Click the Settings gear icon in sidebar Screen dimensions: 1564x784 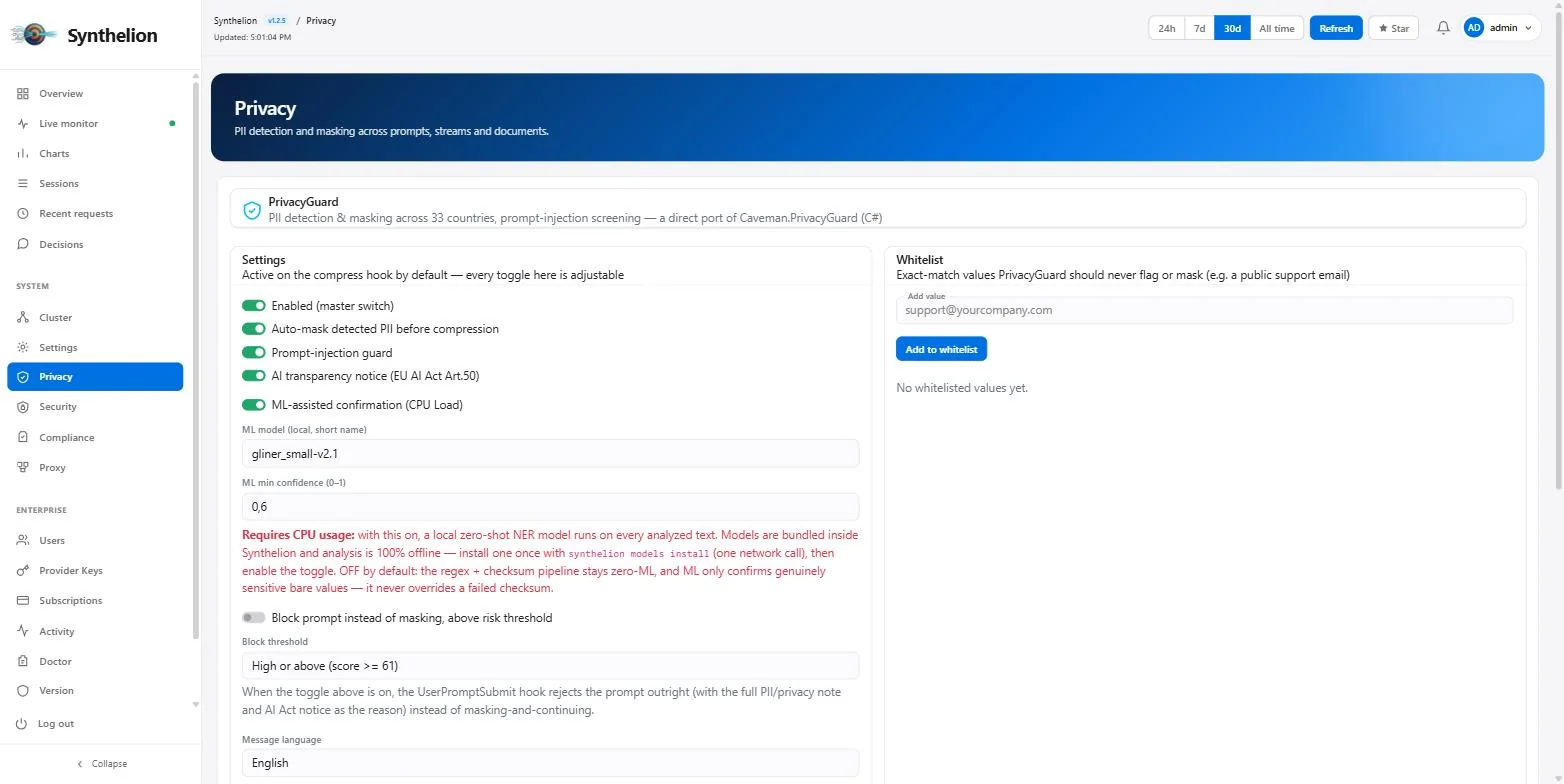tap(23, 348)
